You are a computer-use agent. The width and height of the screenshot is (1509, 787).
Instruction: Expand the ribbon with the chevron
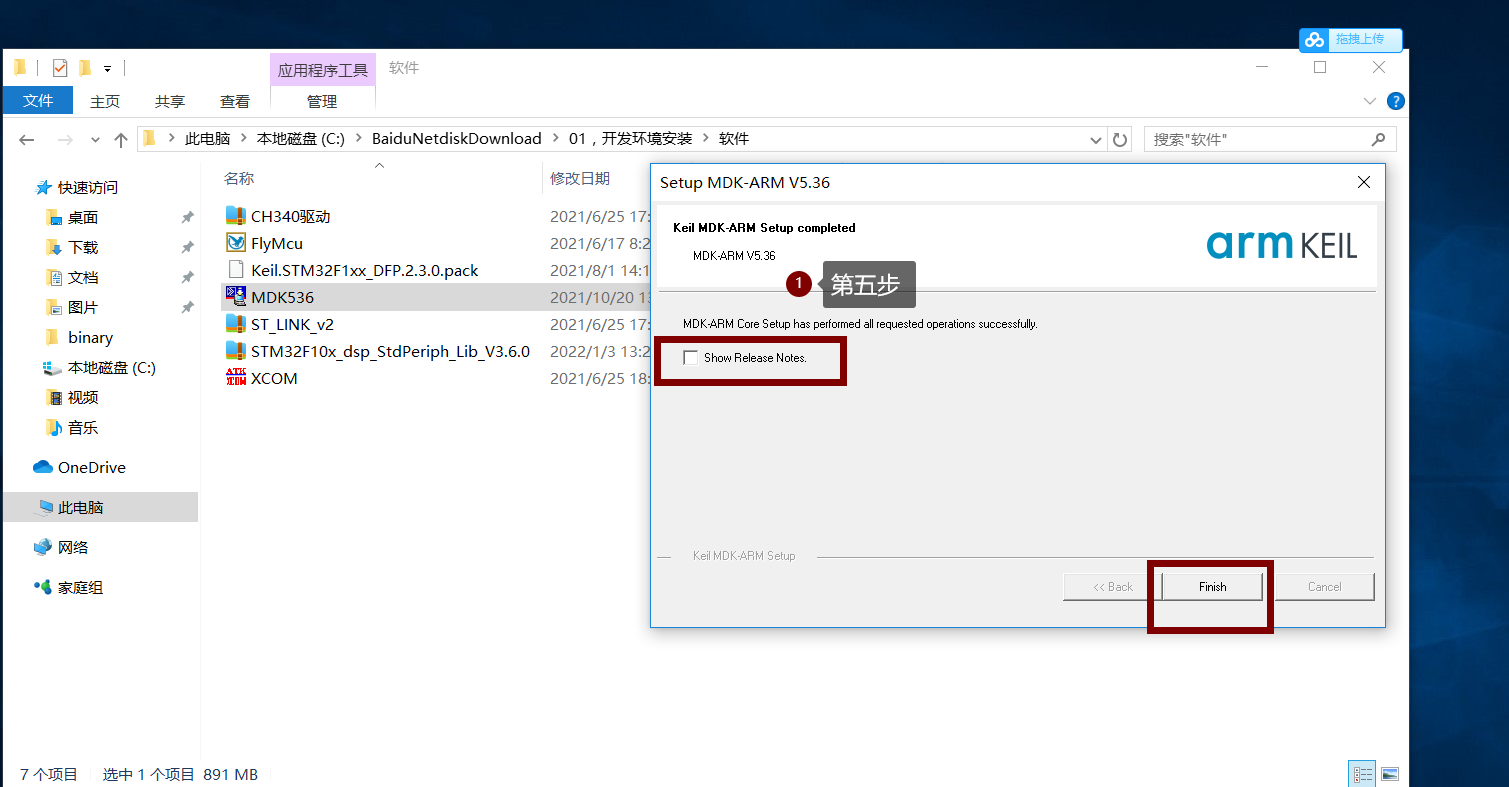(x=1370, y=101)
